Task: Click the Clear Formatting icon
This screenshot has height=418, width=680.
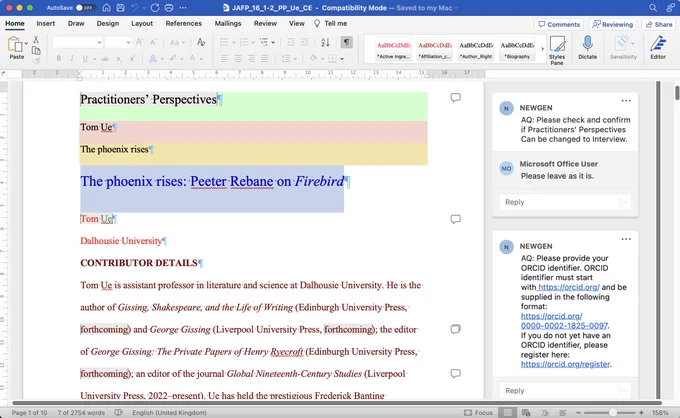Action: click(201, 42)
